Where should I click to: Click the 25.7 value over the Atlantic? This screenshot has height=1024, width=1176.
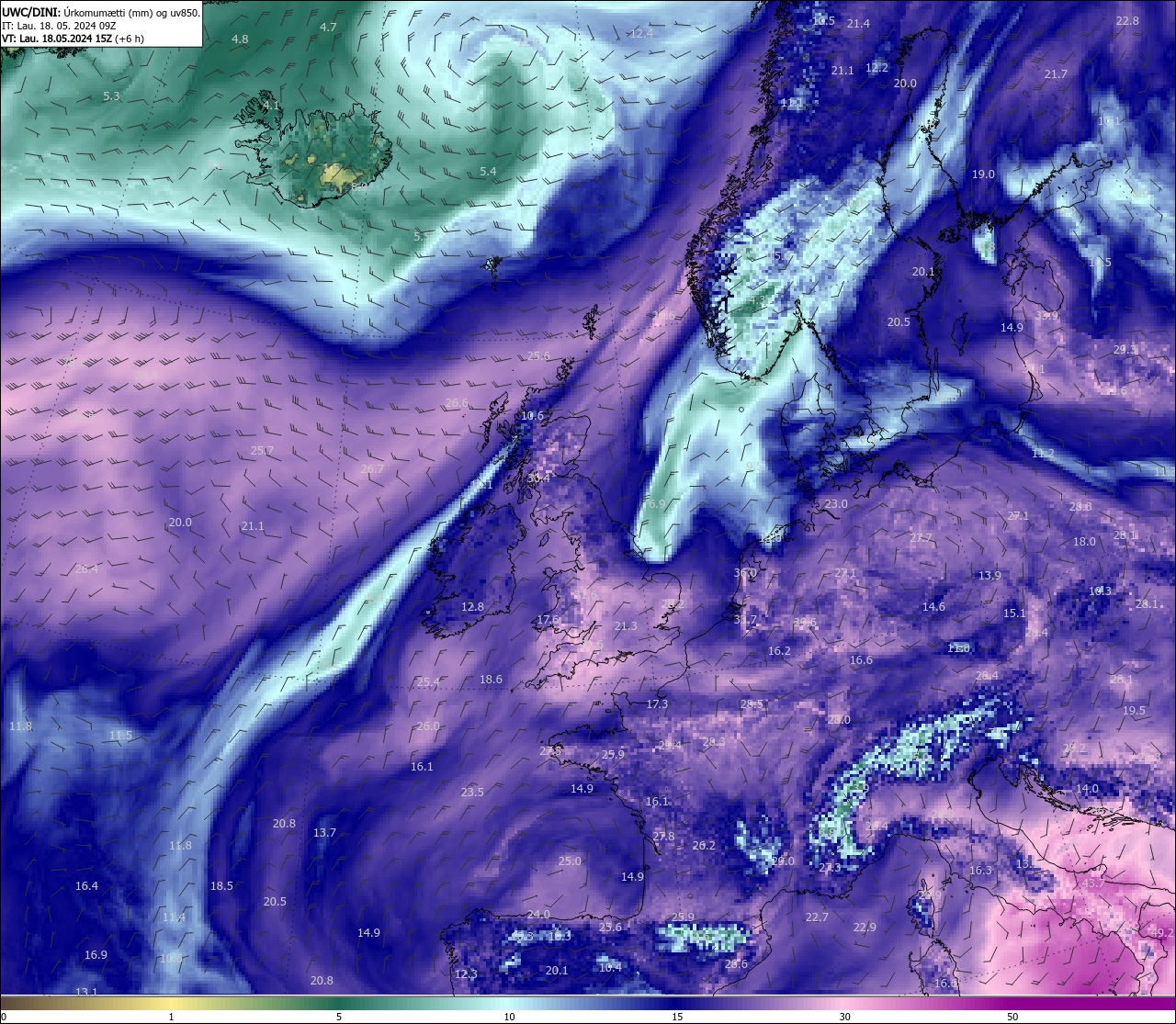tap(263, 451)
